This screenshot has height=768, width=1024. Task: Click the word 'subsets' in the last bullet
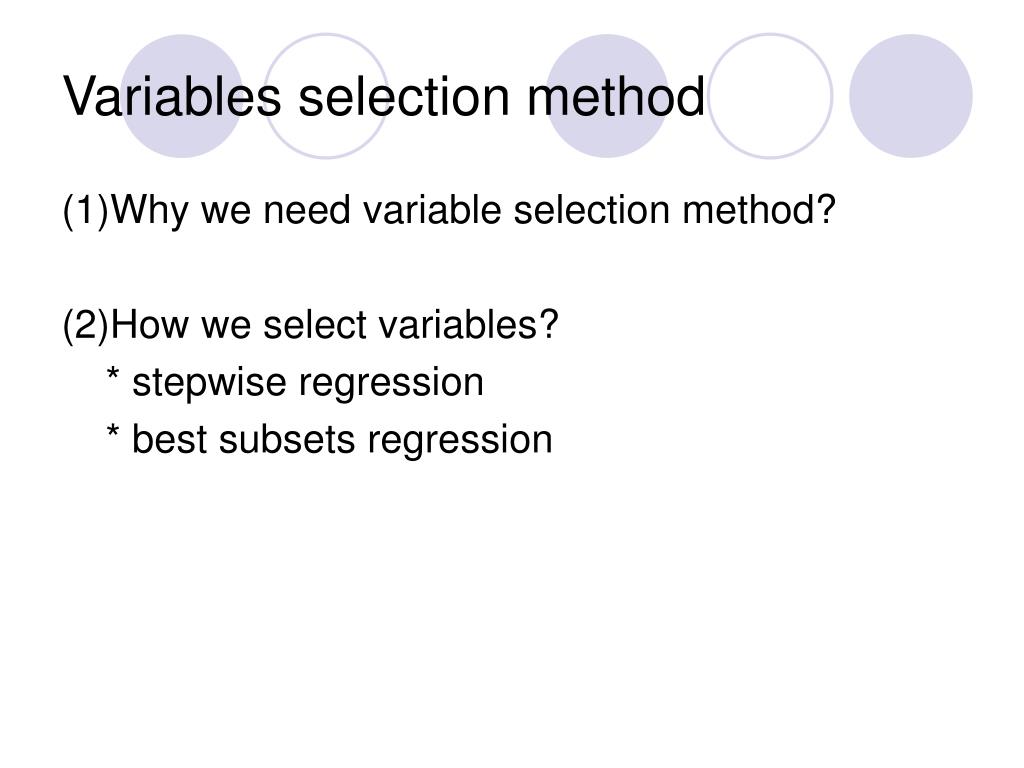click(x=287, y=440)
